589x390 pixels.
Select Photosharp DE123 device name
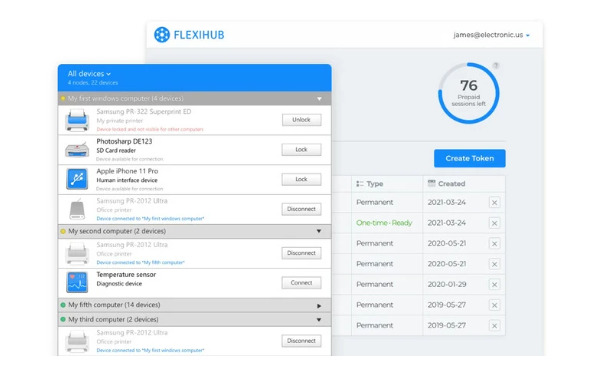tap(124, 141)
